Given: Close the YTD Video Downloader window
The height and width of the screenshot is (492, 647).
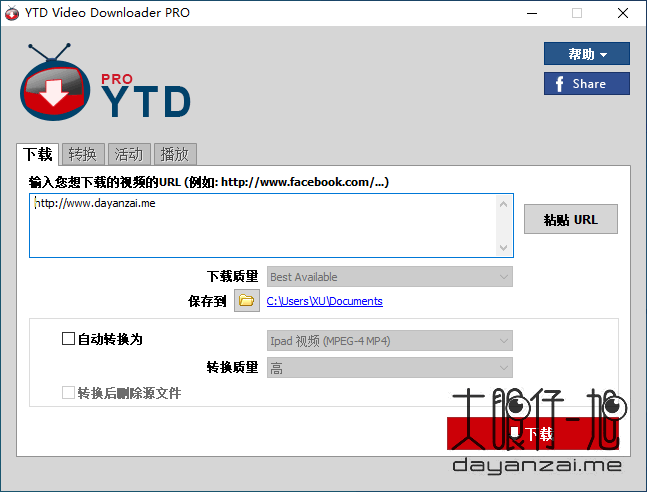Looking at the screenshot, I should pos(623,13).
